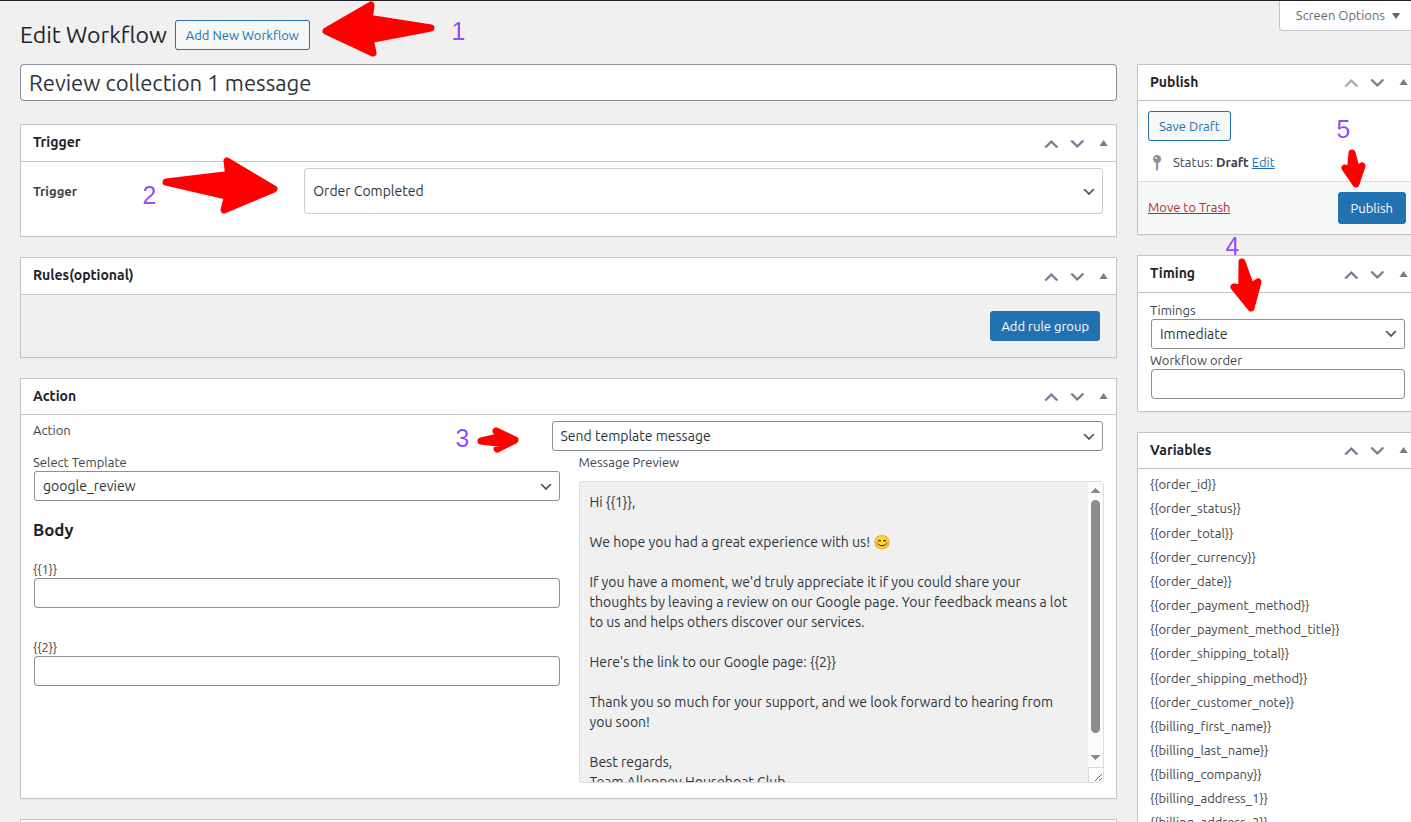
Task: Collapse the Action panel with its toggle triangle
Action: click(1103, 395)
